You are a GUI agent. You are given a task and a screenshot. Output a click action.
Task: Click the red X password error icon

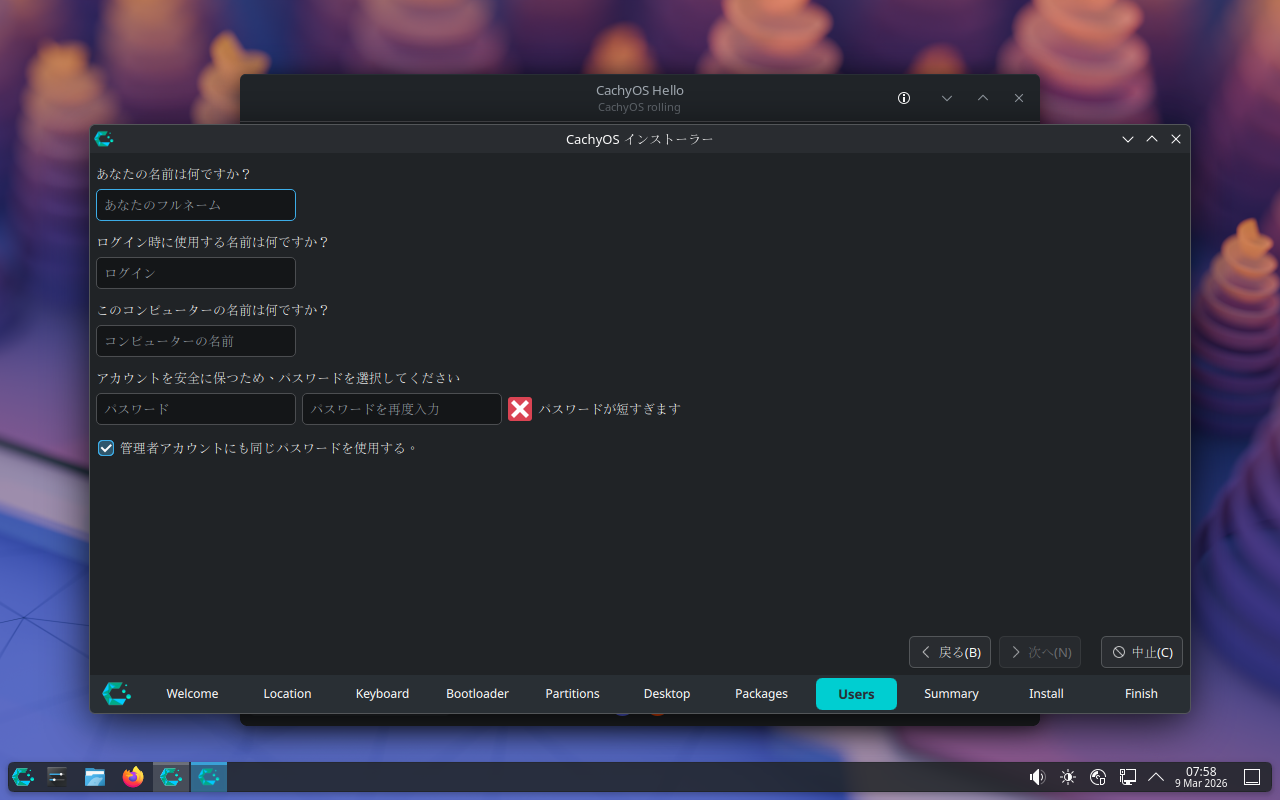[x=520, y=409]
